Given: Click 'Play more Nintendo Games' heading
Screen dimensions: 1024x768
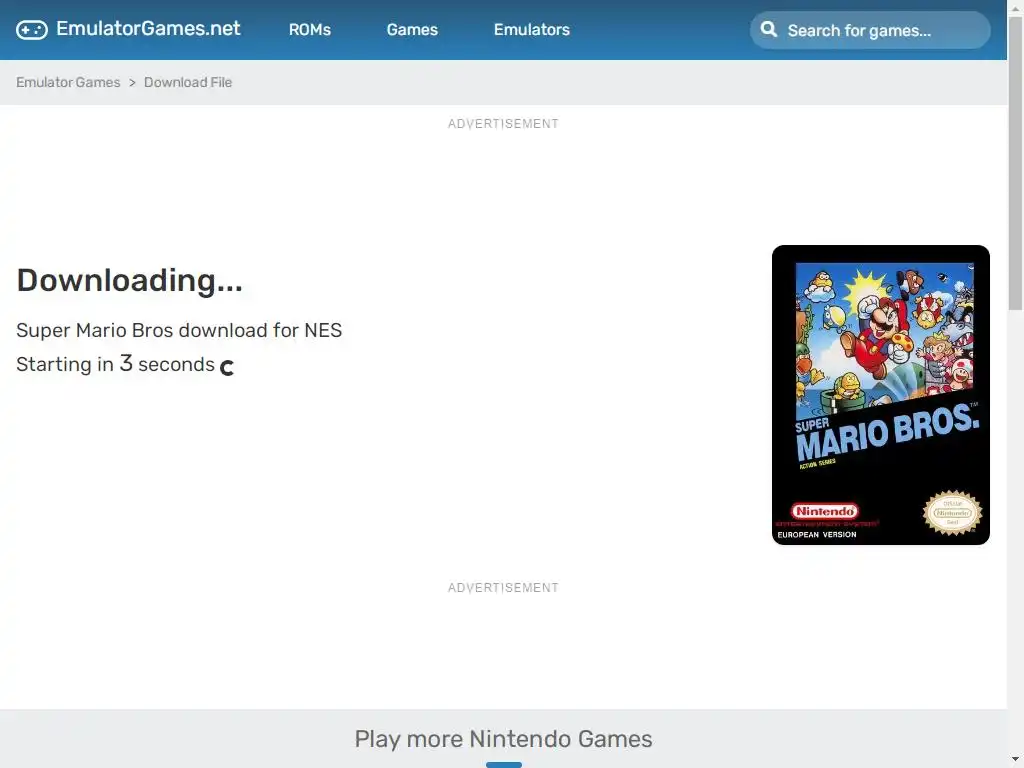Looking at the screenshot, I should click(504, 739).
